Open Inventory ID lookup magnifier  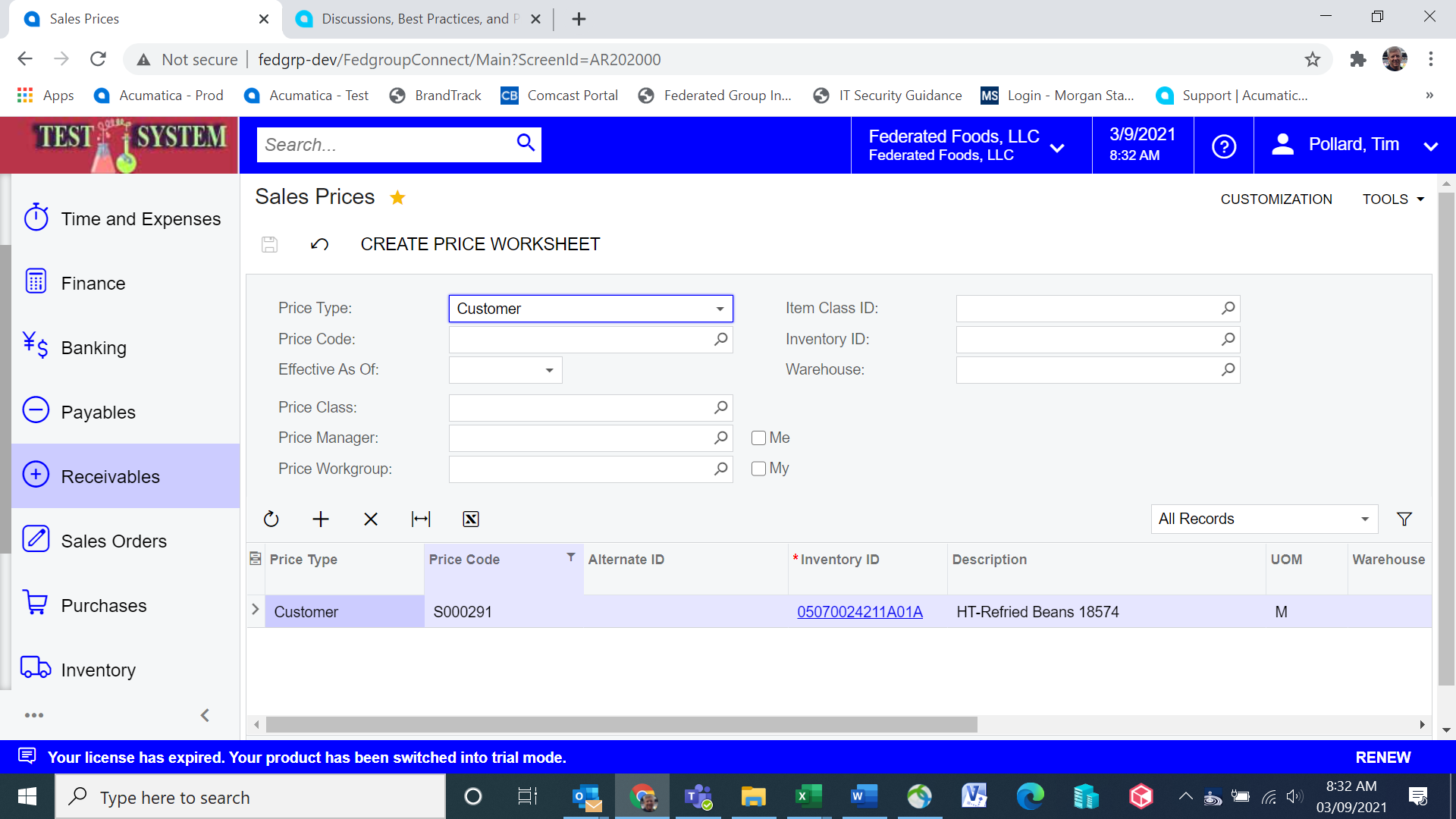click(1228, 339)
